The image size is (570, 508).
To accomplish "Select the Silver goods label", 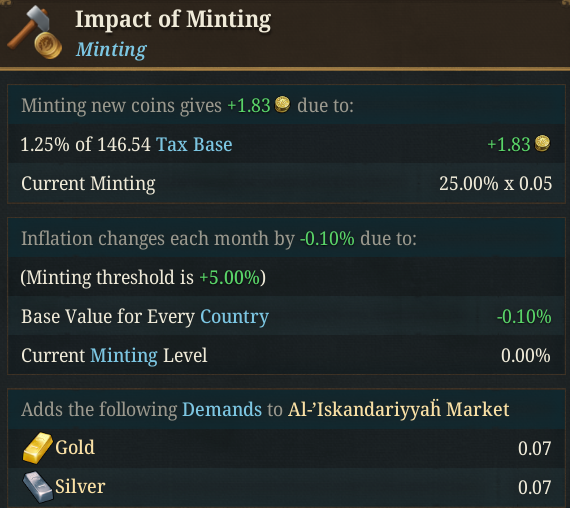I will coord(80,487).
